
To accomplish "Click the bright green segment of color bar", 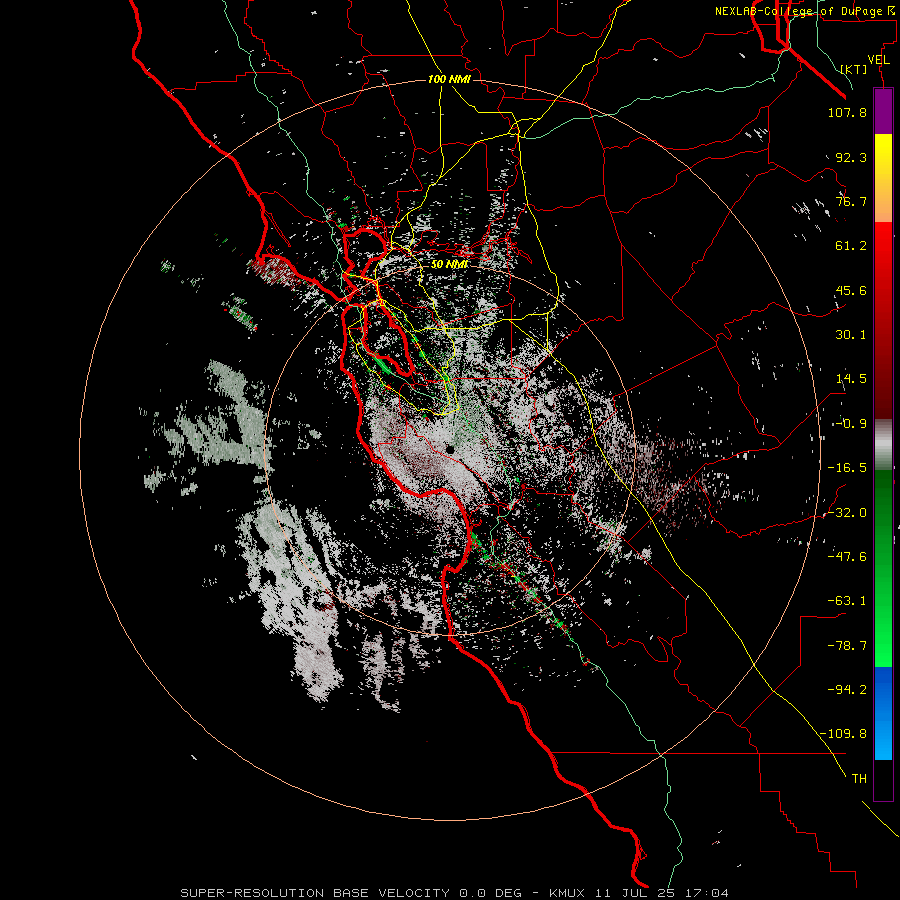I will 883,568.
